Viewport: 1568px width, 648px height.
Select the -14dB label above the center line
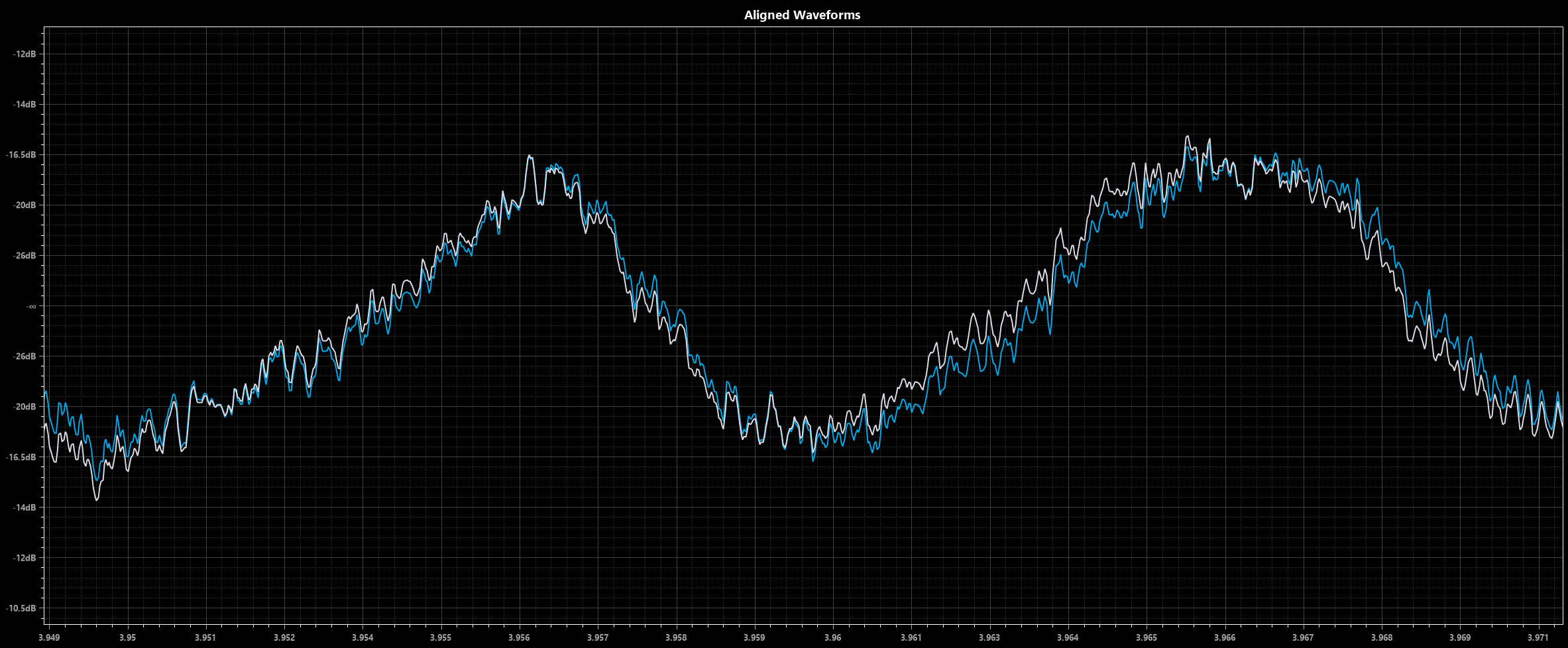pos(24,105)
